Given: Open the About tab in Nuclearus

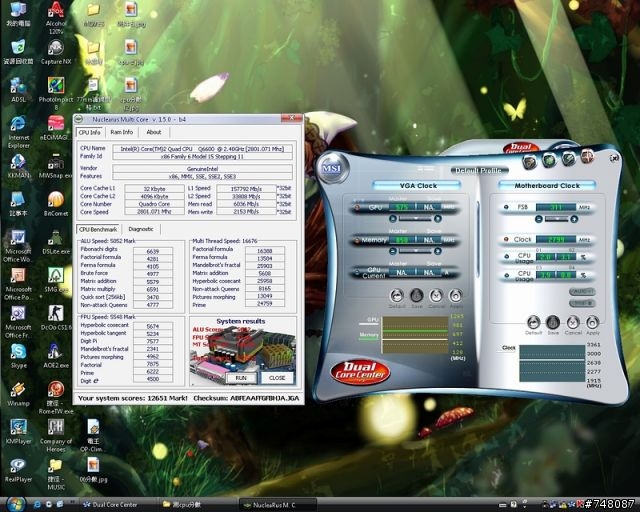Looking at the screenshot, I should (x=154, y=132).
